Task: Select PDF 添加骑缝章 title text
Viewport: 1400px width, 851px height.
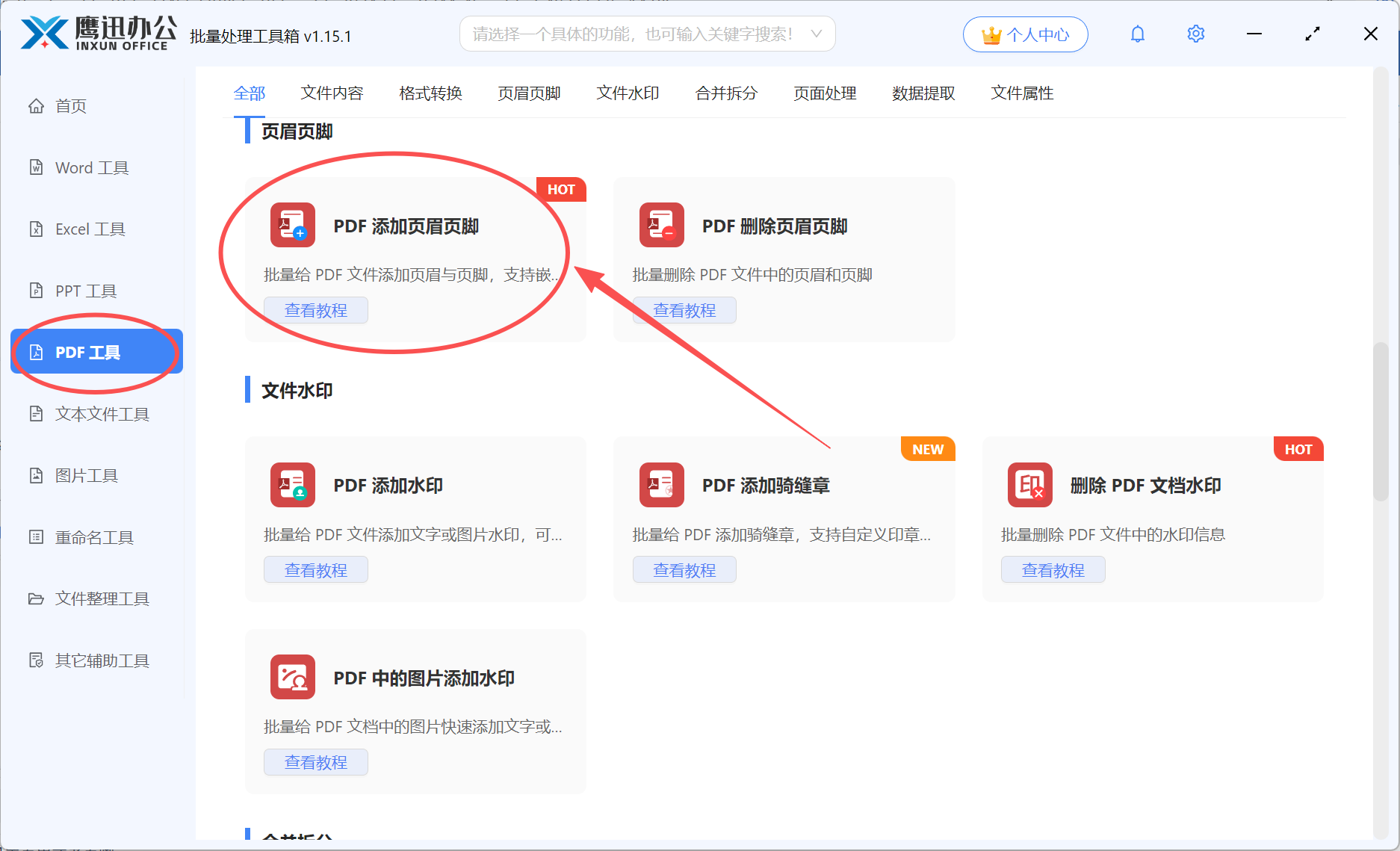Action: tap(766, 486)
